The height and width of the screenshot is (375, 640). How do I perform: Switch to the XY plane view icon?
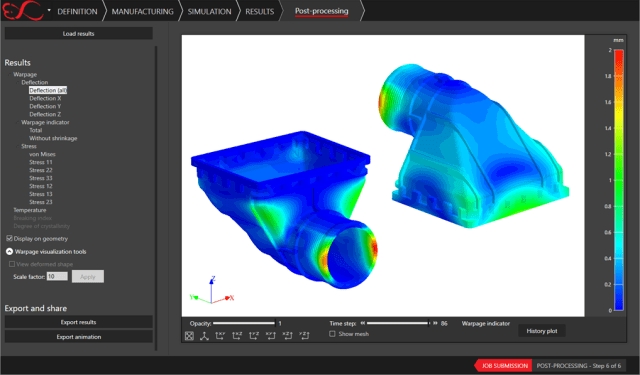(x=220, y=335)
